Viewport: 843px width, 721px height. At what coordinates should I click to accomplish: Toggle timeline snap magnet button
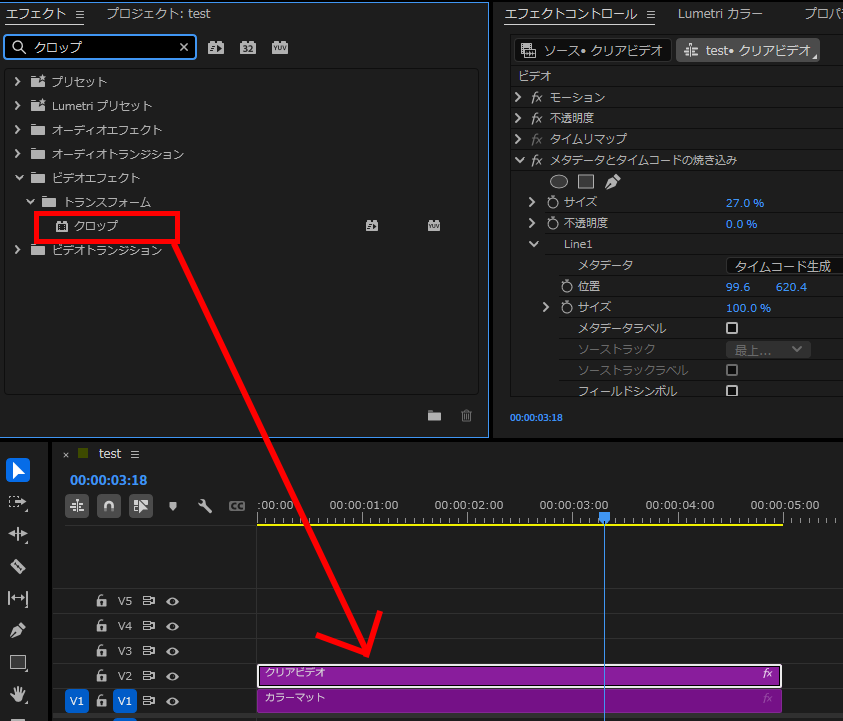[x=109, y=506]
